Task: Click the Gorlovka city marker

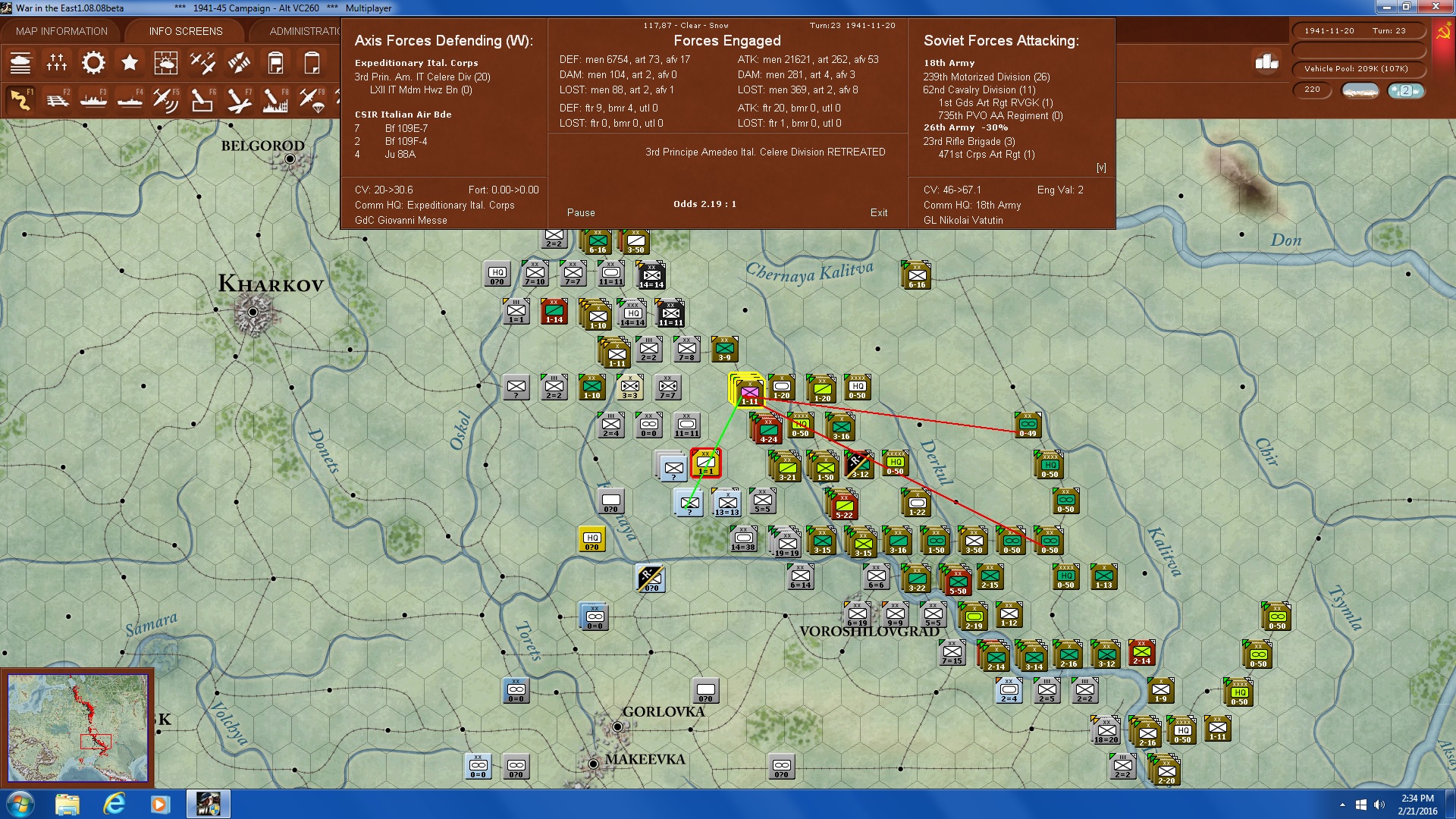Action: coord(618,726)
